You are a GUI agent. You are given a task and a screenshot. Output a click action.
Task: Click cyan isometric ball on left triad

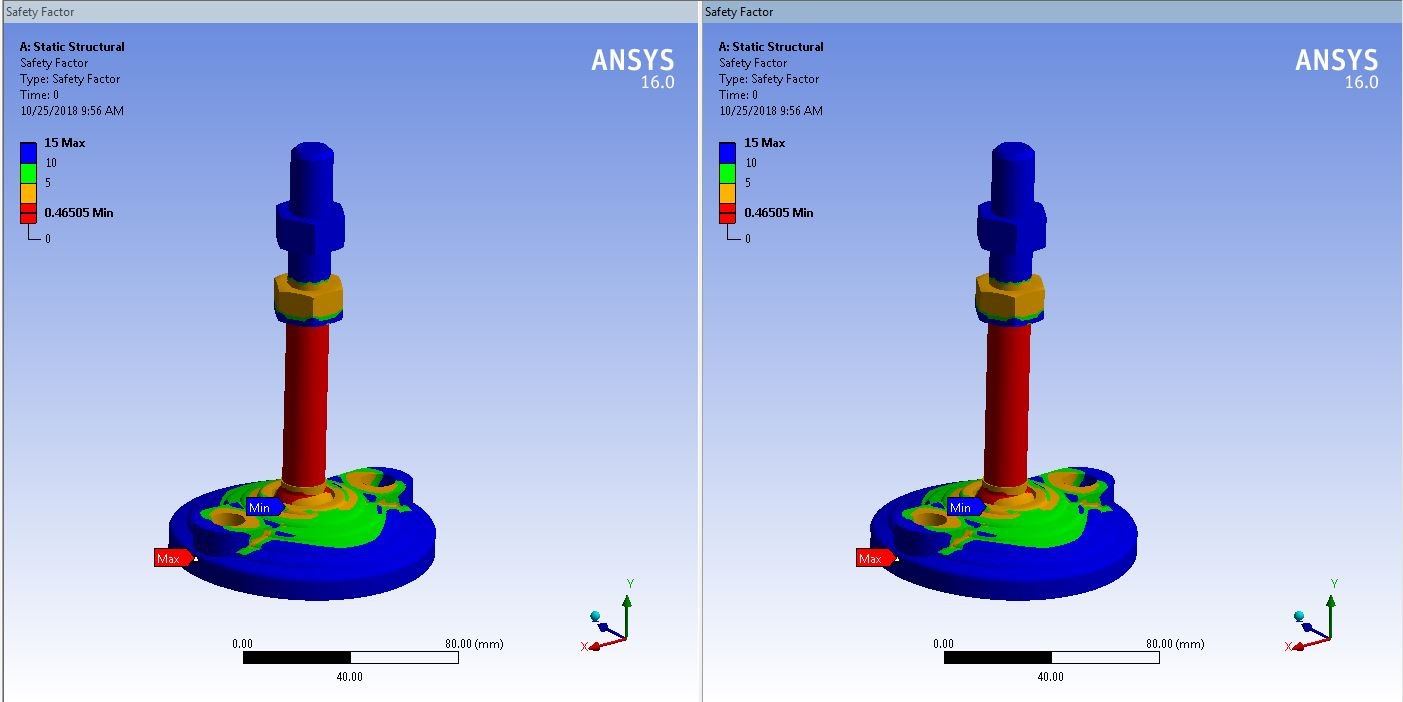[x=596, y=616]
